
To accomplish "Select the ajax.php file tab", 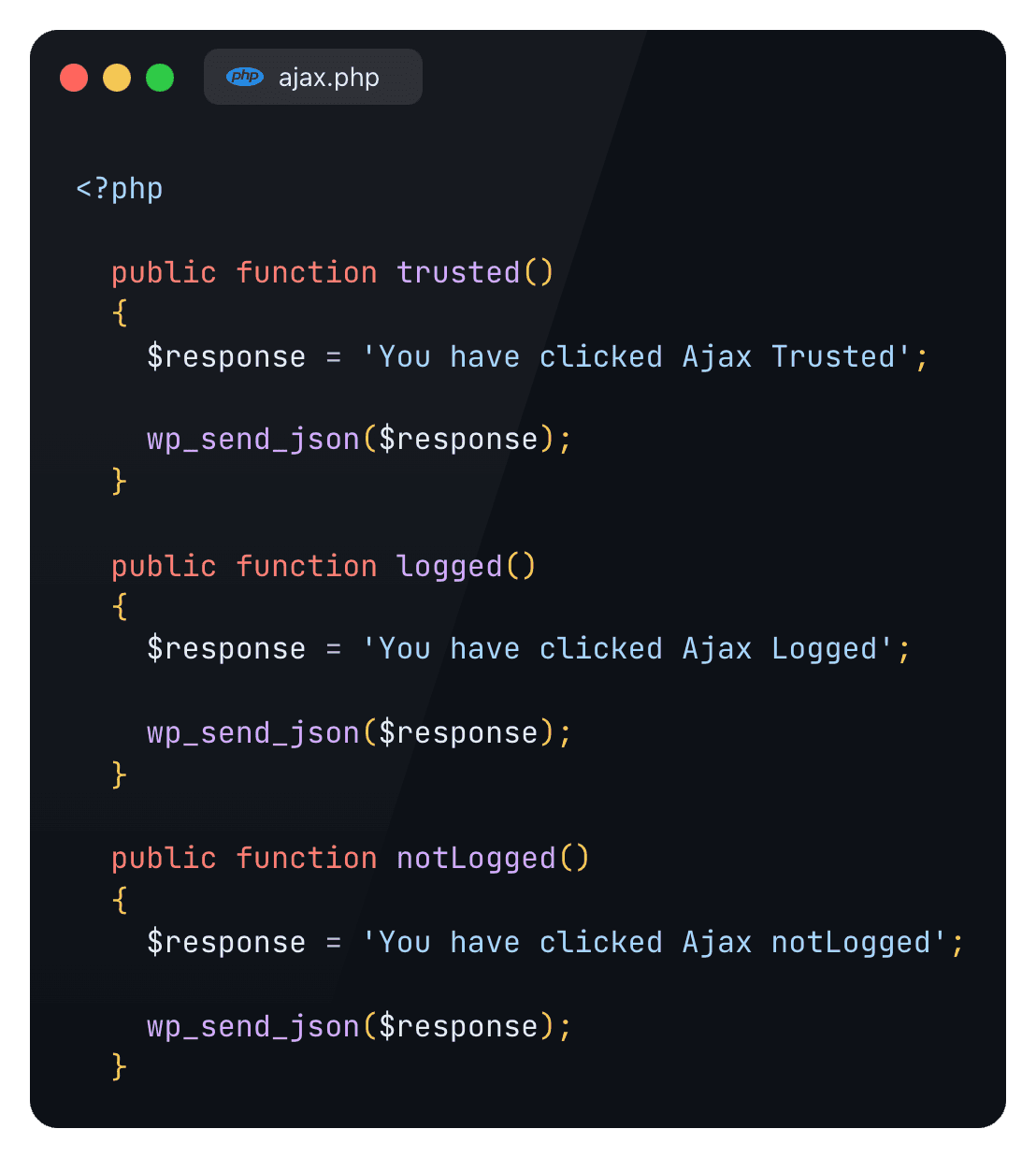I will pos(313,77).
